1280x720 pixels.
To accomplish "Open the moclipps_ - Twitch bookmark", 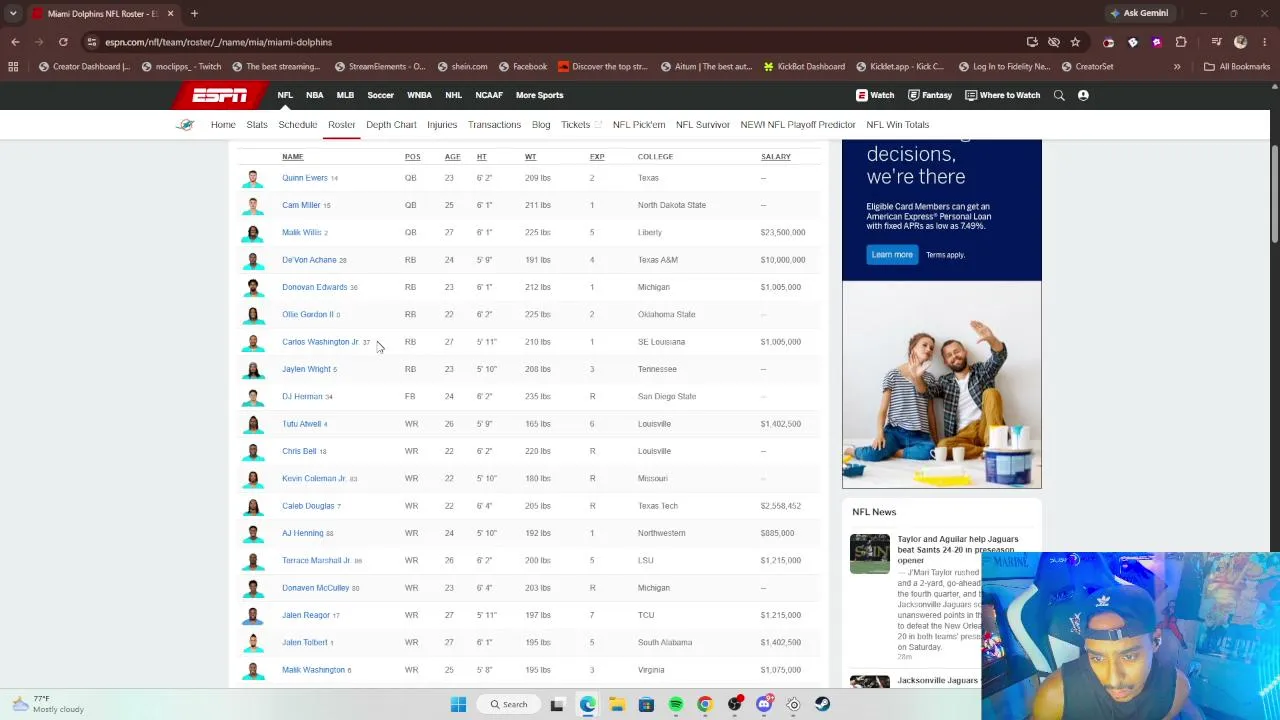I will [181, 67].
